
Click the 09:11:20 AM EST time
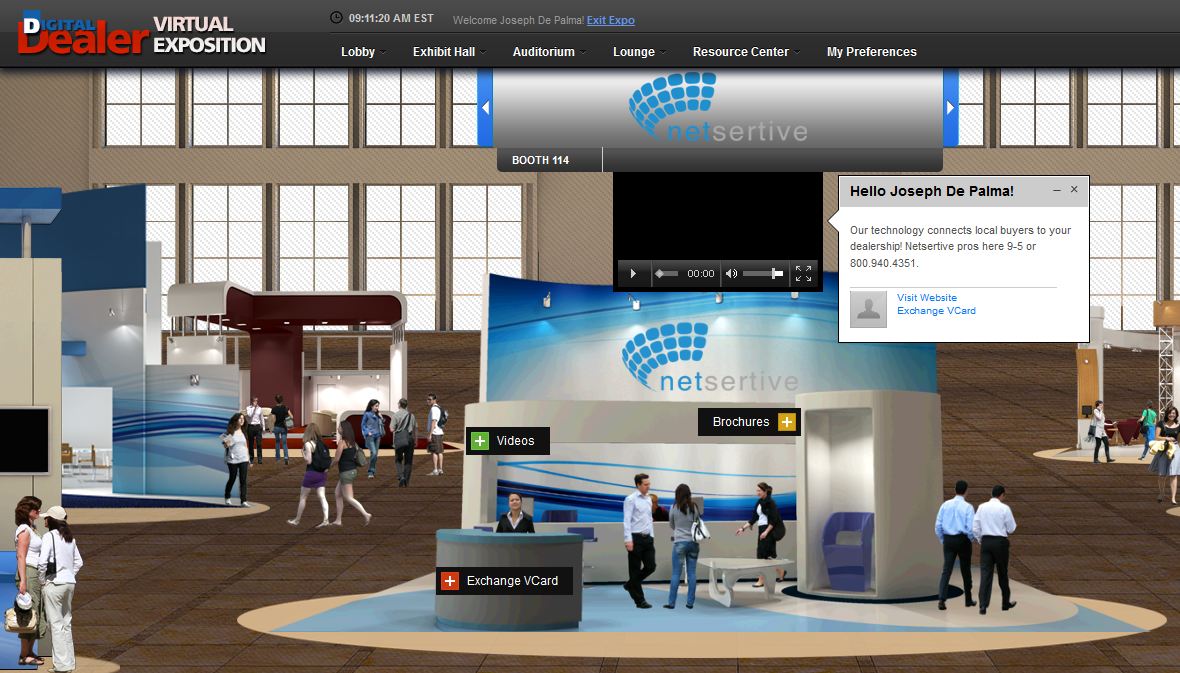click(x=391, y=18)
